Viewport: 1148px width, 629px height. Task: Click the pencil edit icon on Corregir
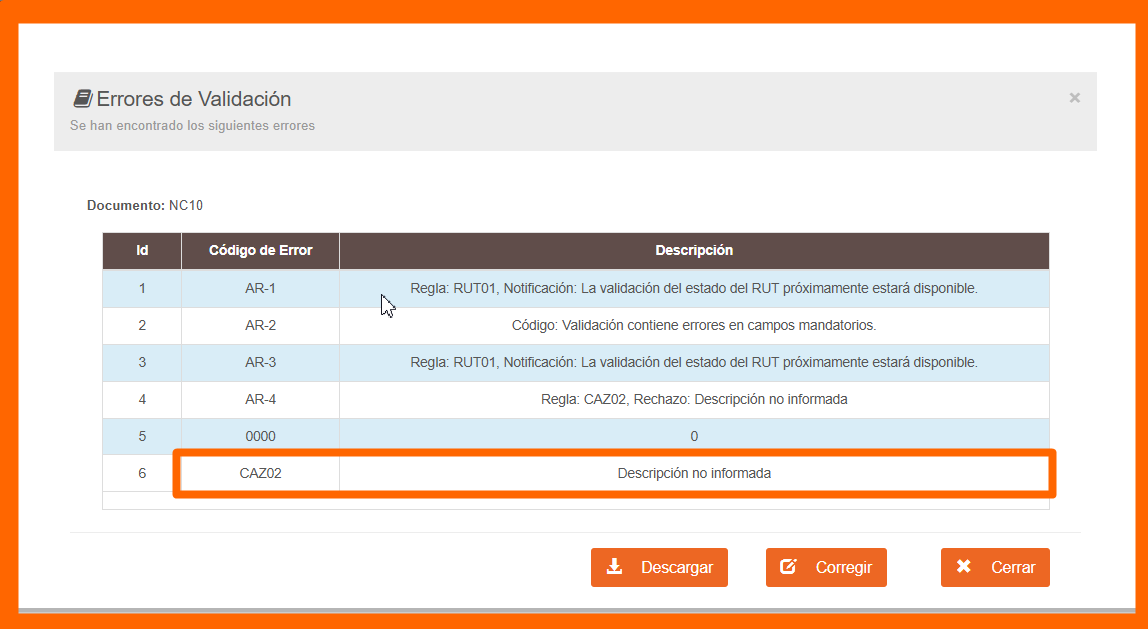(x=788, y=567)
